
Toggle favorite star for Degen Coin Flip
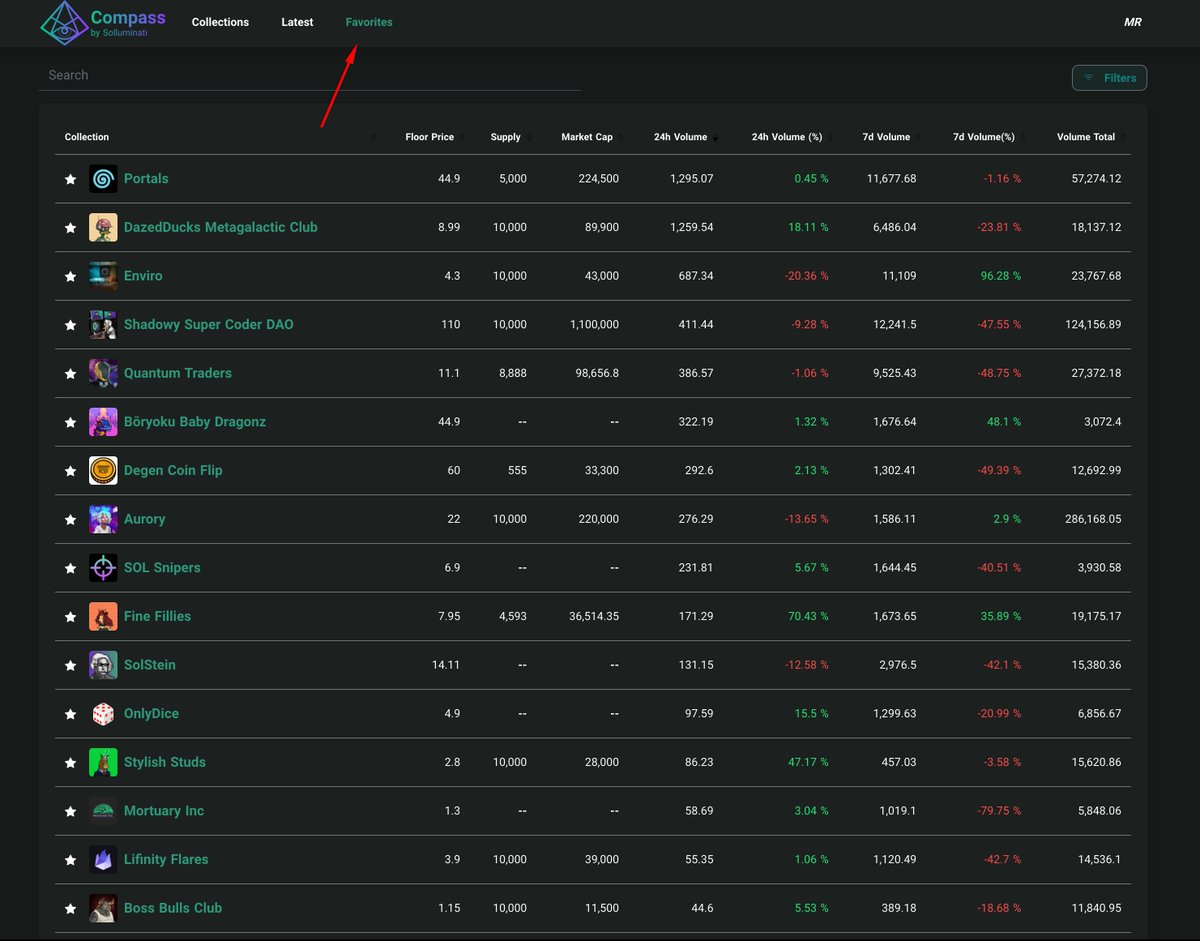(x=70, y=471)
